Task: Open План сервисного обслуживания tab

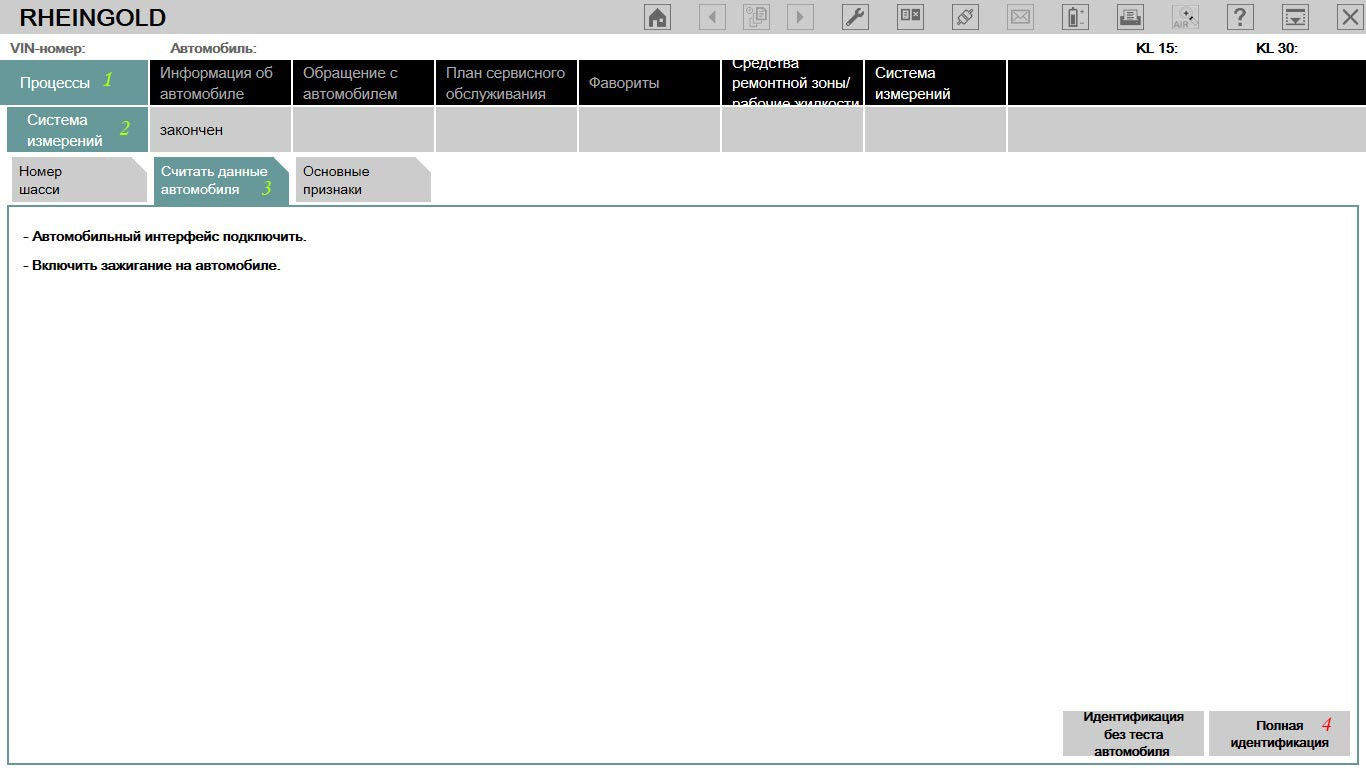Action: (x=506, y=82)
